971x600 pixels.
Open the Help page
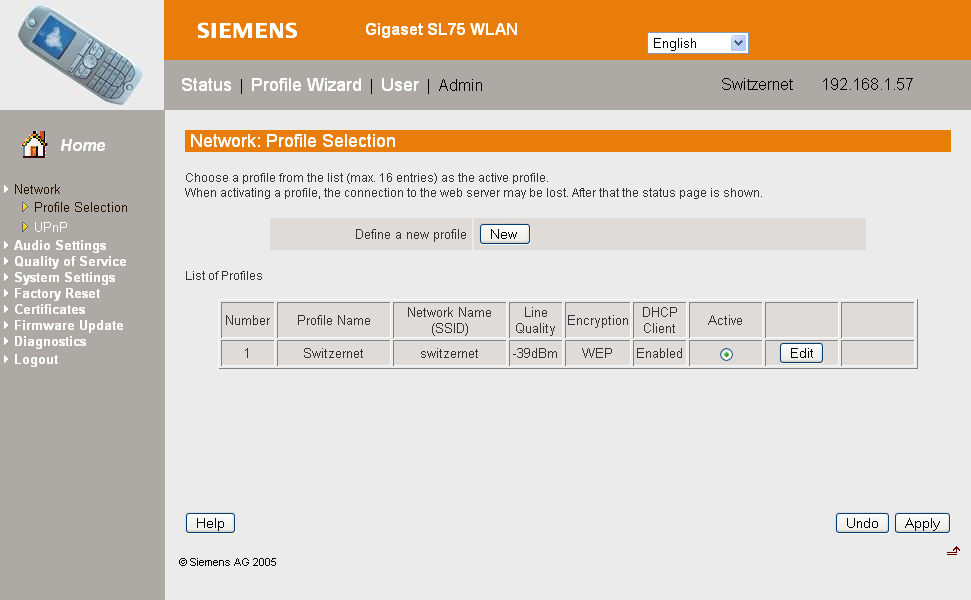[x=210, y=523]
